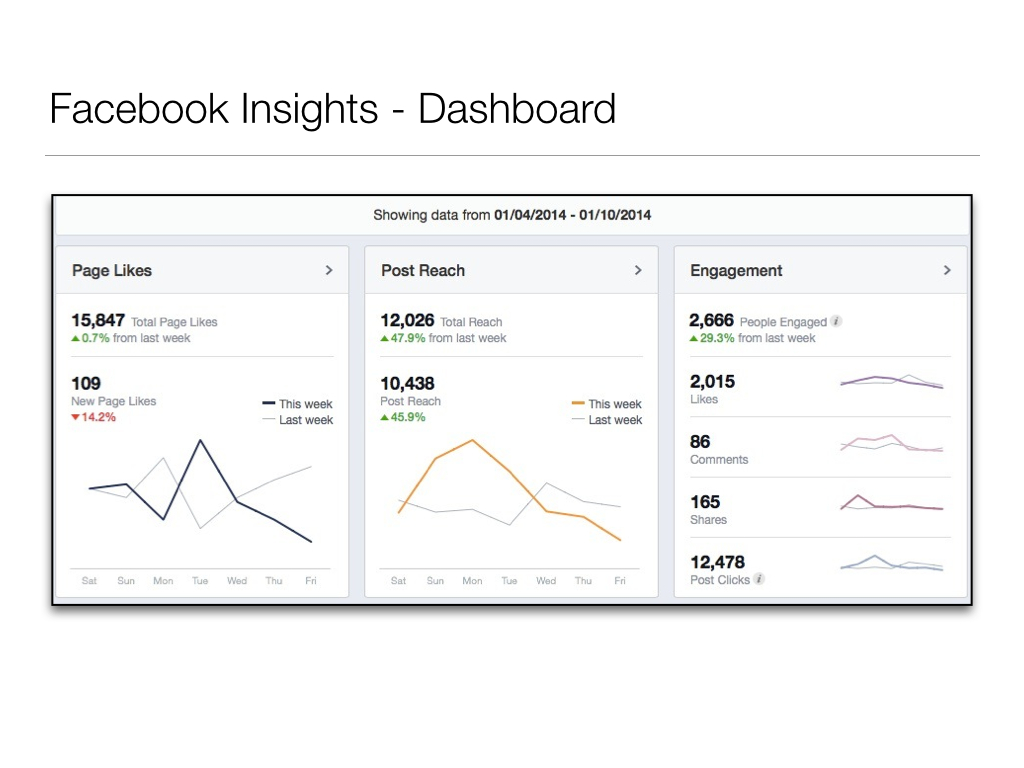Click the dark blue This week legend swatch
Image resolution: width=1024 pixels, height=768 pixels.
[268, 404]
